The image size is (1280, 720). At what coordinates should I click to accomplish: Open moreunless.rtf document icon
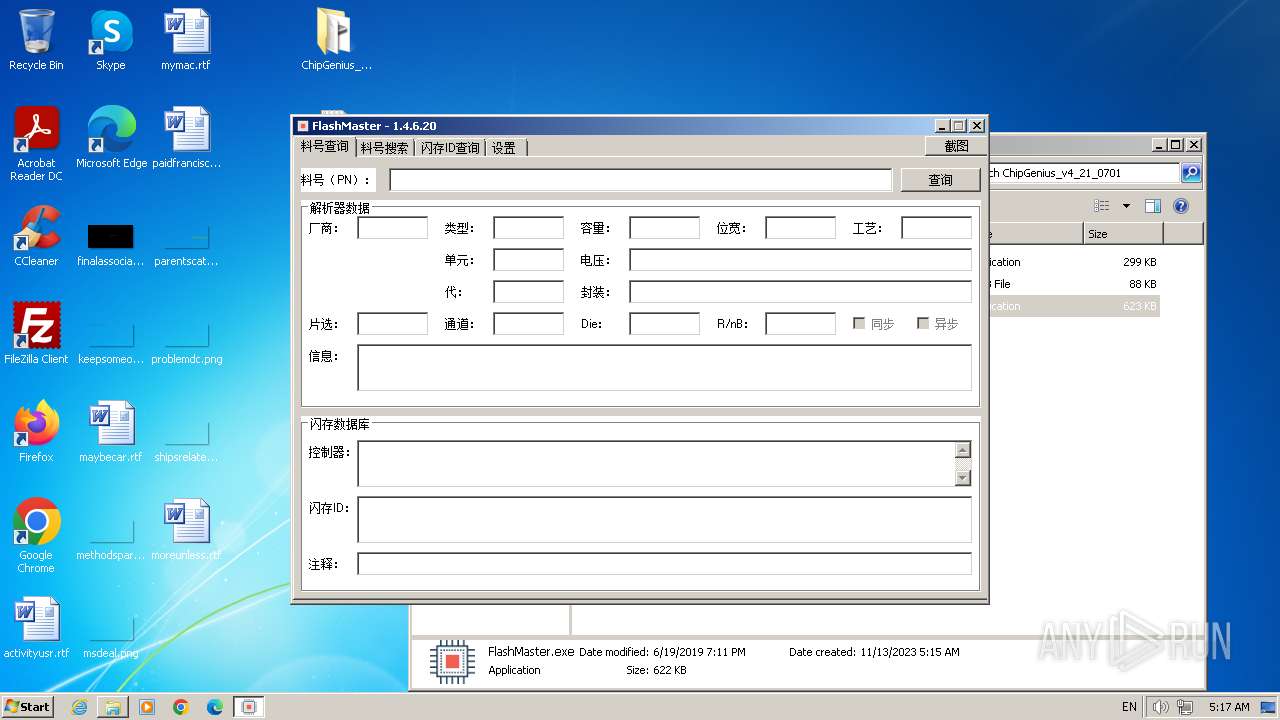pos(186,529)
